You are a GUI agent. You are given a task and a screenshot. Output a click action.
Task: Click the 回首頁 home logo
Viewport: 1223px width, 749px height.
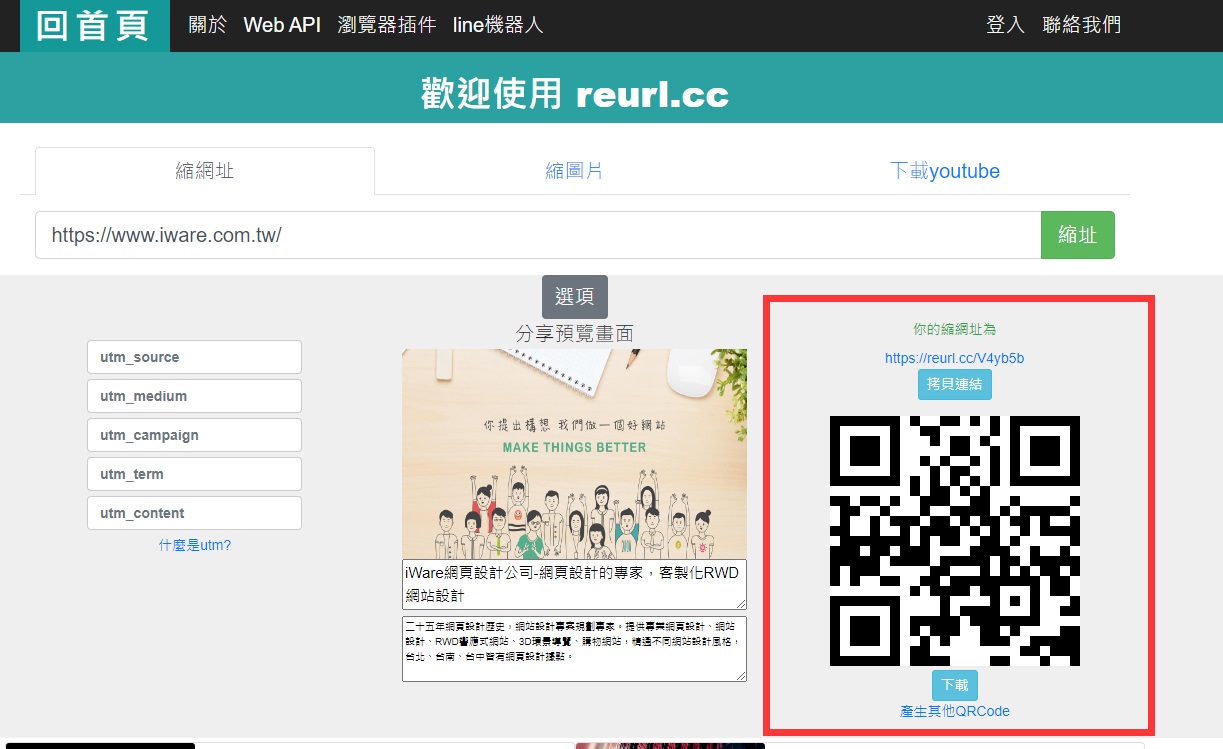[94, 25]
